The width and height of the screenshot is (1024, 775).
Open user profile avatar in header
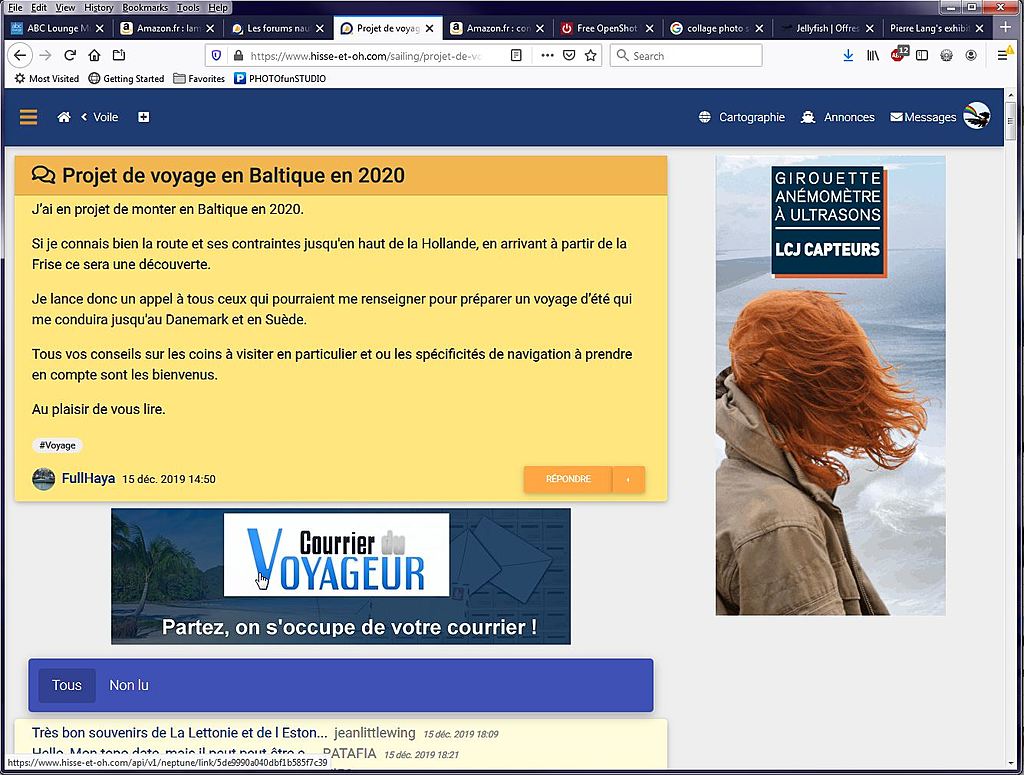976,116
